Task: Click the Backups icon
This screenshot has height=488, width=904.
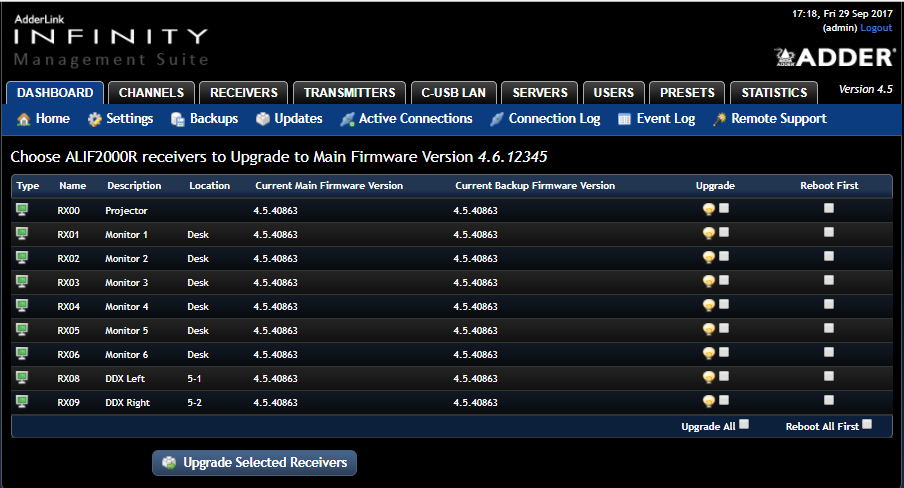Action: click(178, 119)
